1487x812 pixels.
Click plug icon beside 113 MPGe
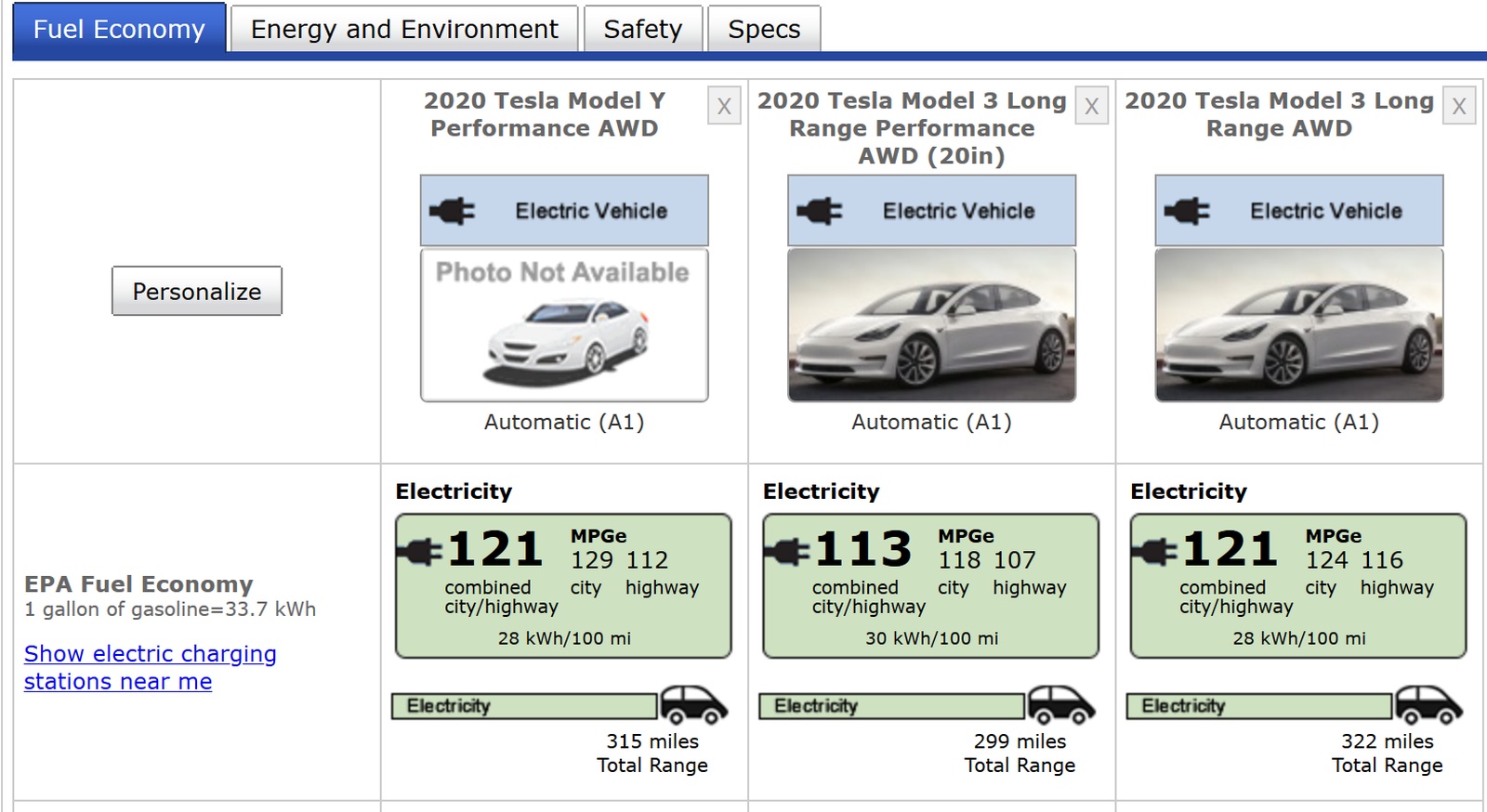coord(787,552)
